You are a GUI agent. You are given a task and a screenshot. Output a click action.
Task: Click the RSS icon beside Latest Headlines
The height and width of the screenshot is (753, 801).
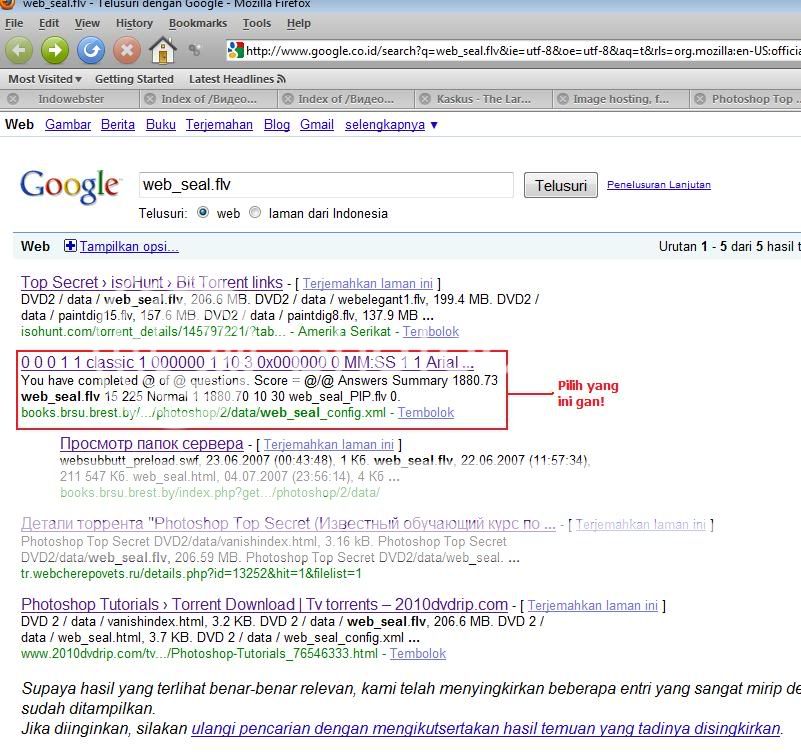(281, 79)
